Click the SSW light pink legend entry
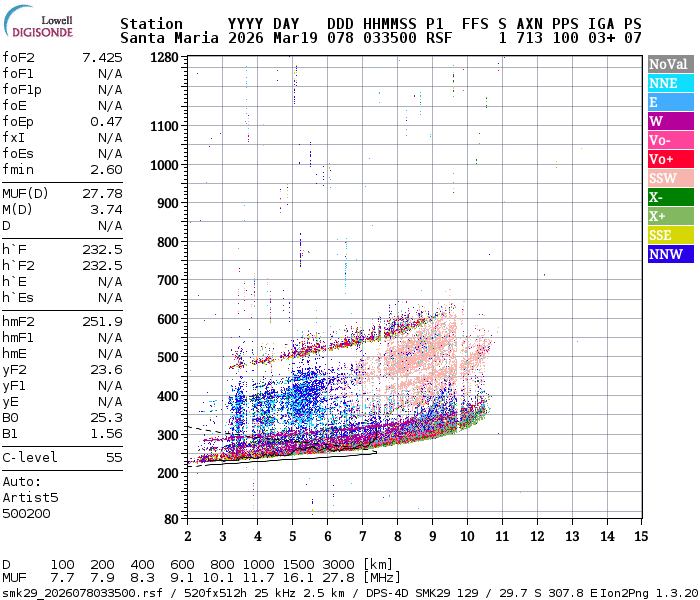The height and width of the screenshot is (600, 700). [670, 179]
